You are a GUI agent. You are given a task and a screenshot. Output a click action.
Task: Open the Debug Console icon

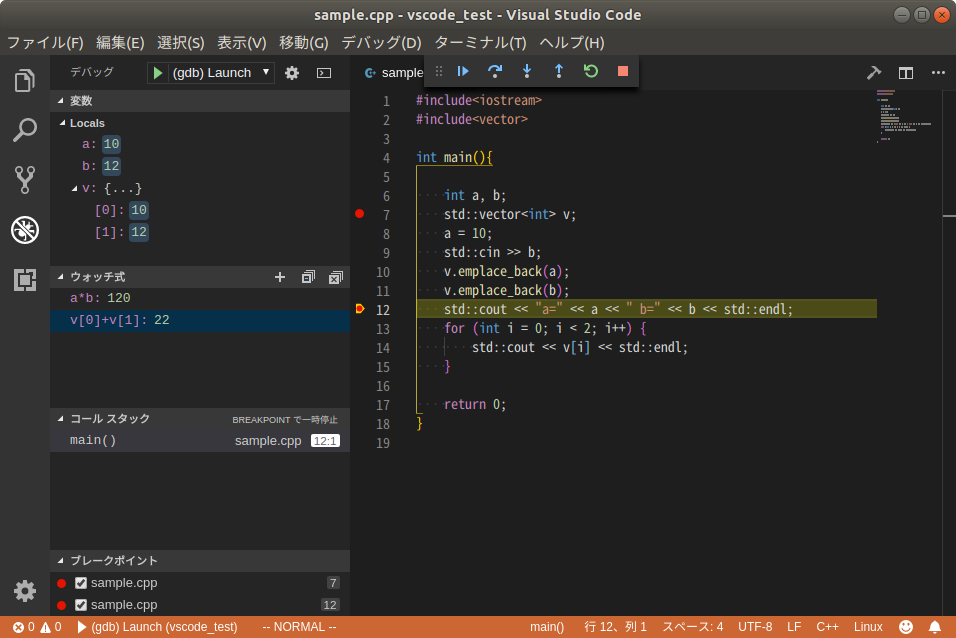(324, 73)
